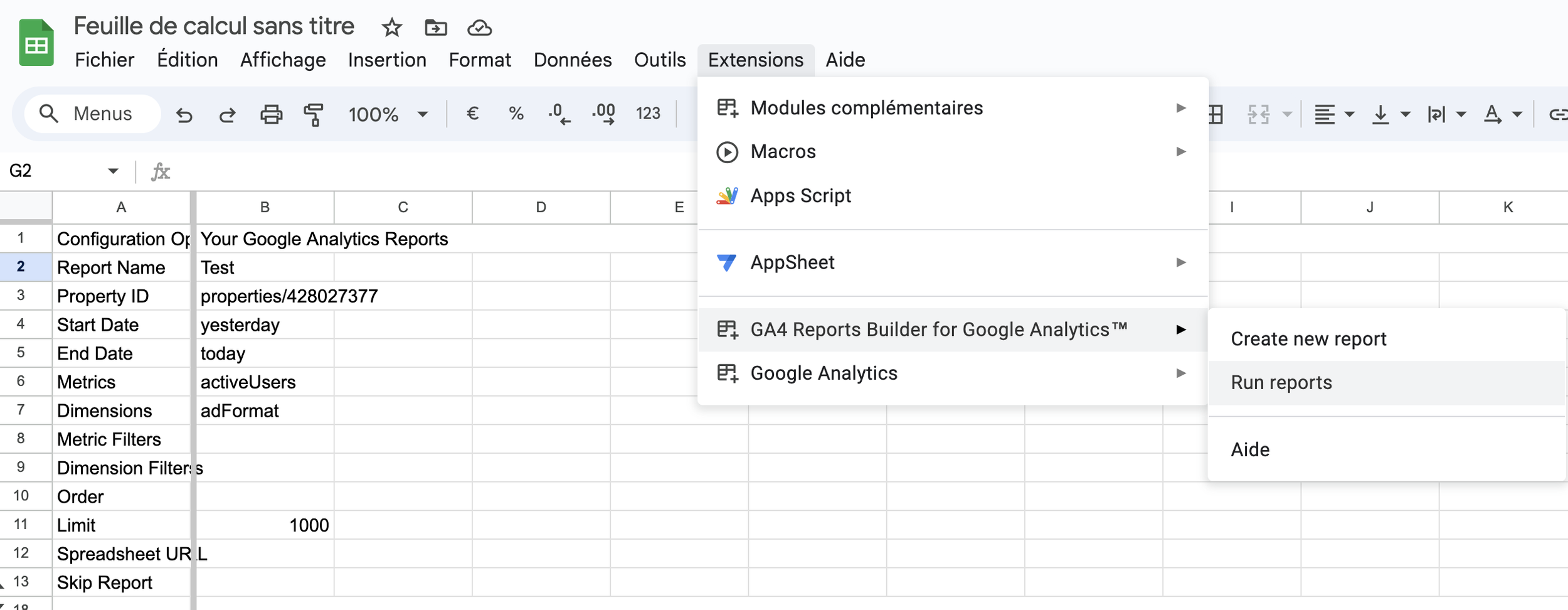The height and width of the screenshot is (610, 1568).
Task: Select column B header
Action: [x=265, y=207]
